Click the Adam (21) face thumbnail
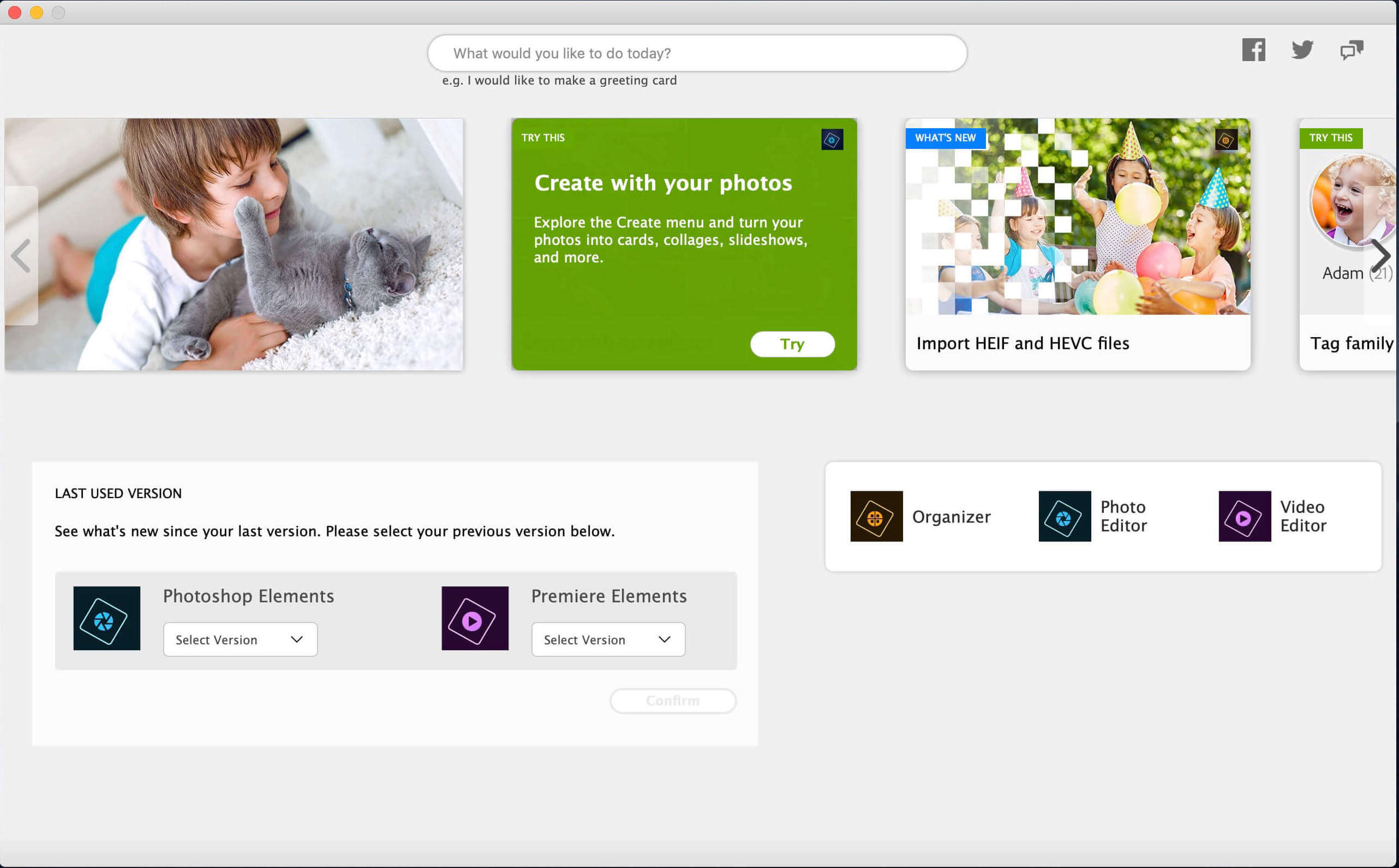 [1353, 200]
